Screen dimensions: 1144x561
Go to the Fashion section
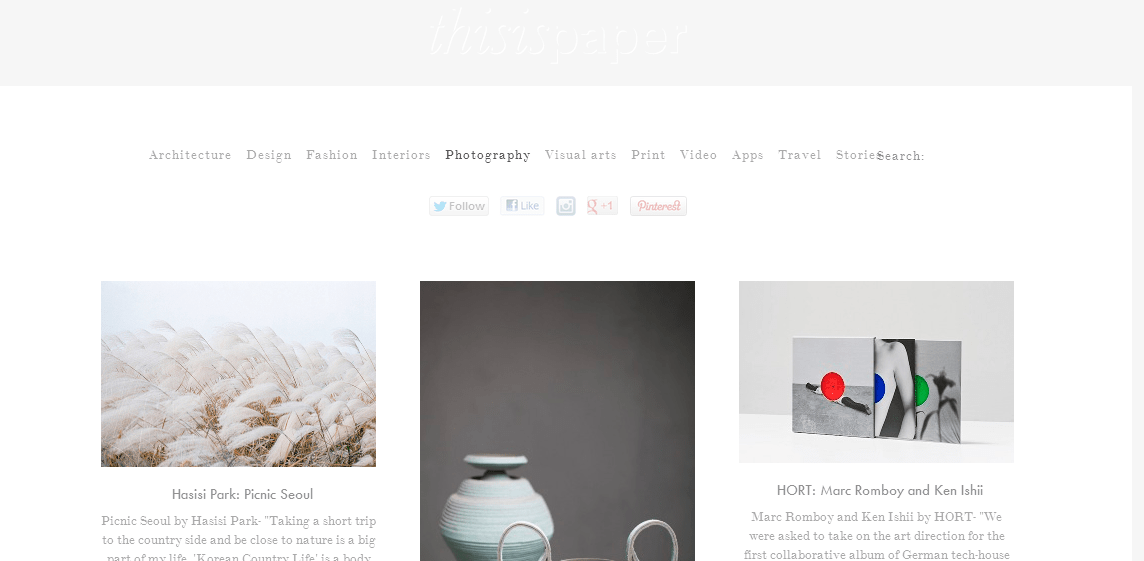[x=331, y=155]
